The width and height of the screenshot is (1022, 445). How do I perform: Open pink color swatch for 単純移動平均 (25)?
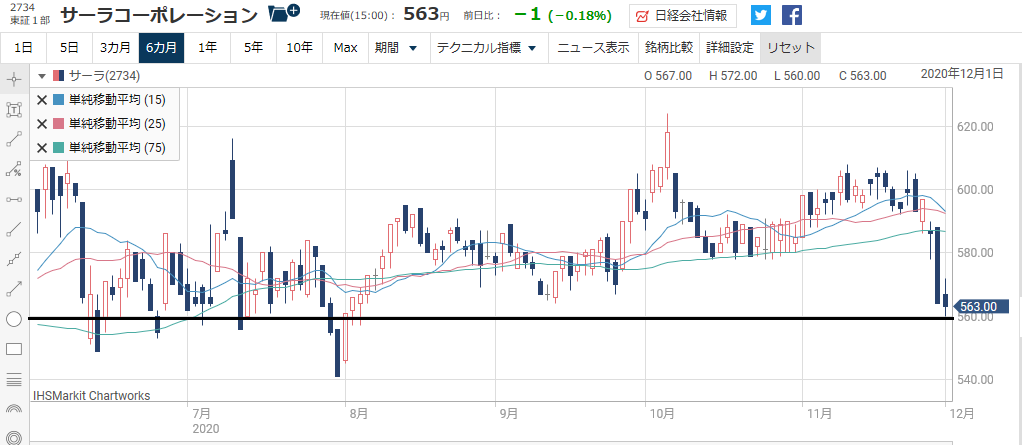[x=59, y=124]
